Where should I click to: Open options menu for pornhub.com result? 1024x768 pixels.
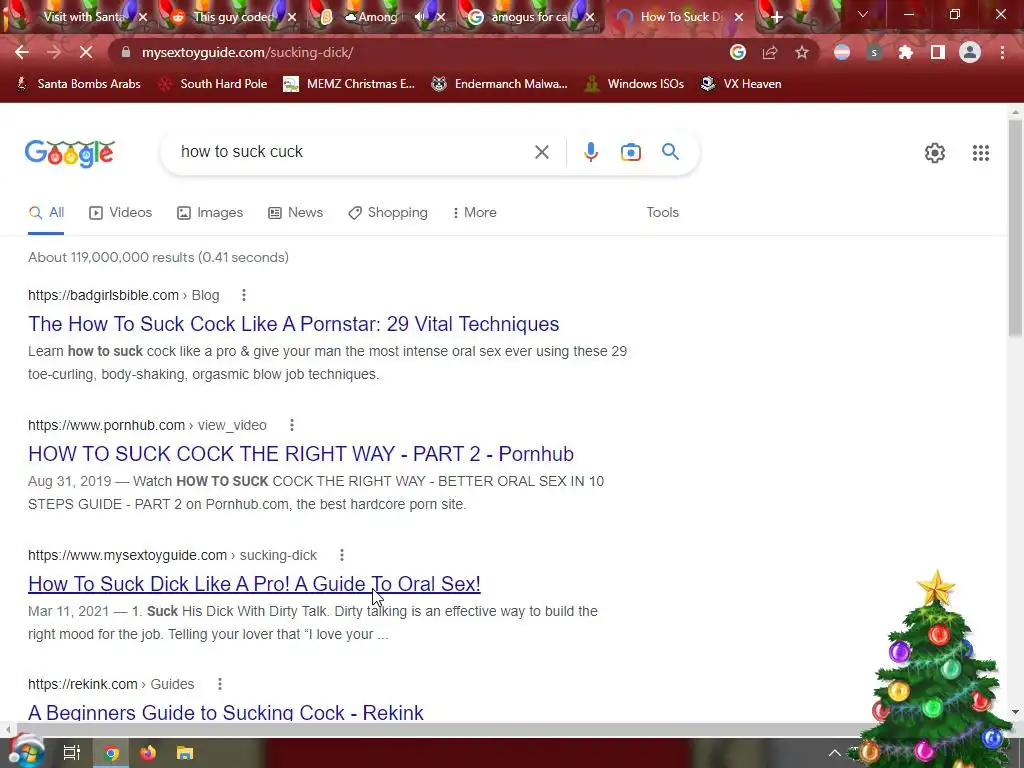tap(292, 425)
